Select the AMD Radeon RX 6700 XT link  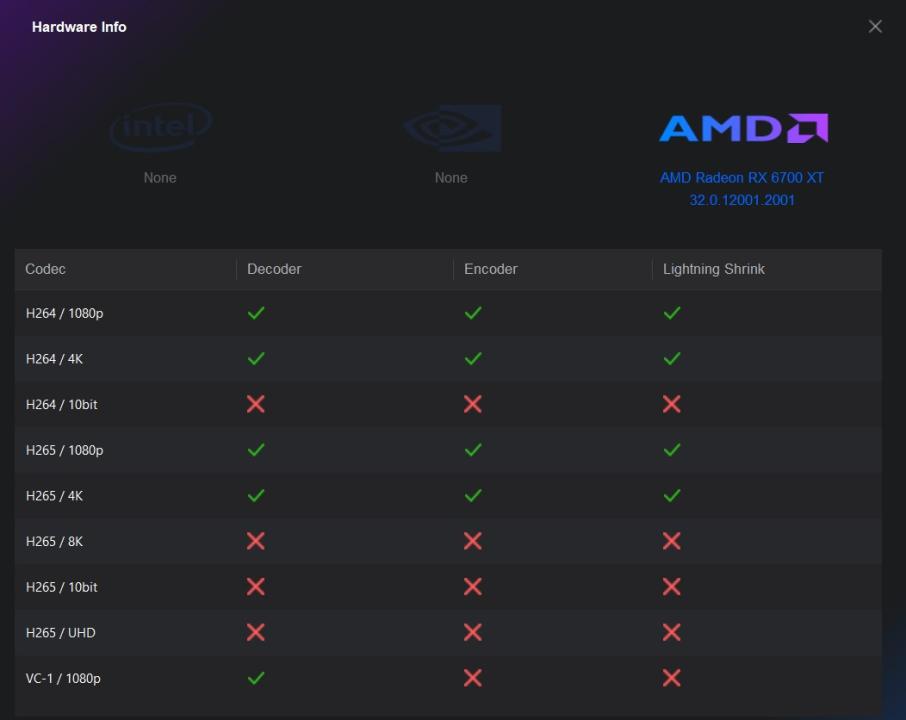tap(742, 178)
